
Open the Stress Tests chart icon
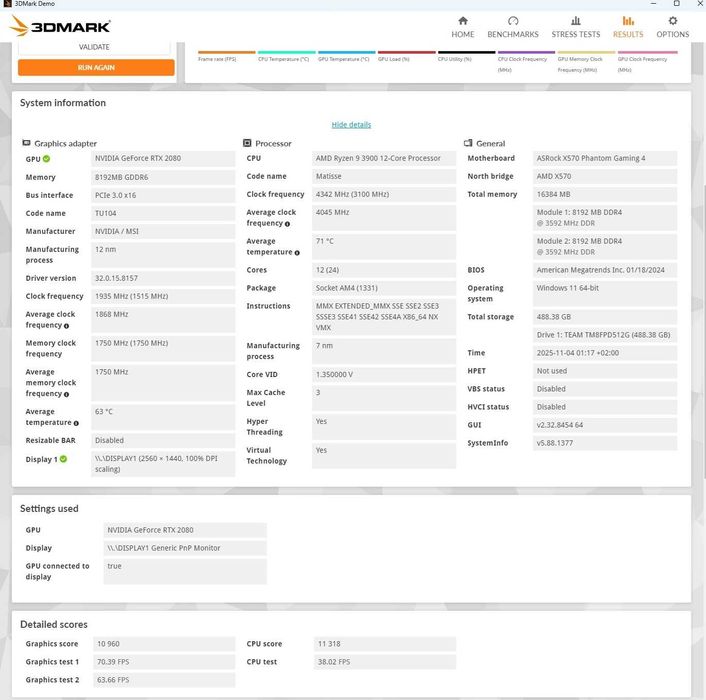[x=575, y=21]
